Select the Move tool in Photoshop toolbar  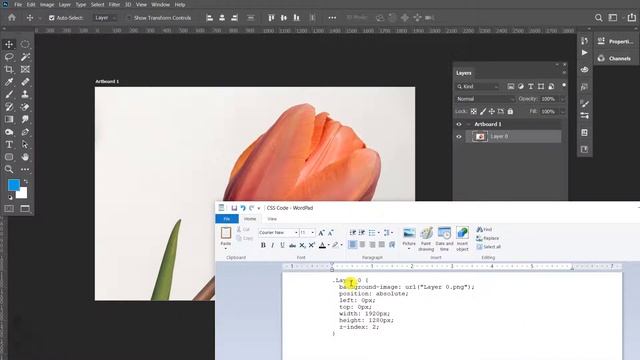9,44
